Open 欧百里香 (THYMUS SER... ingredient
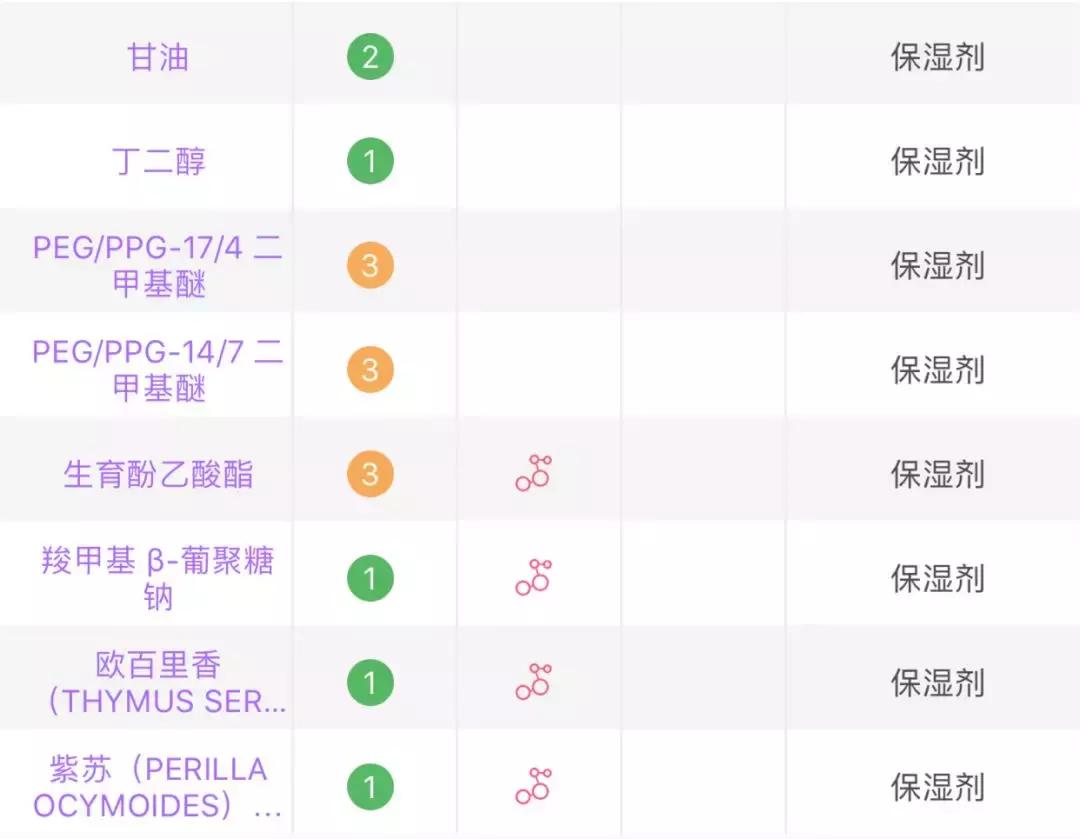 click(165, 683)
